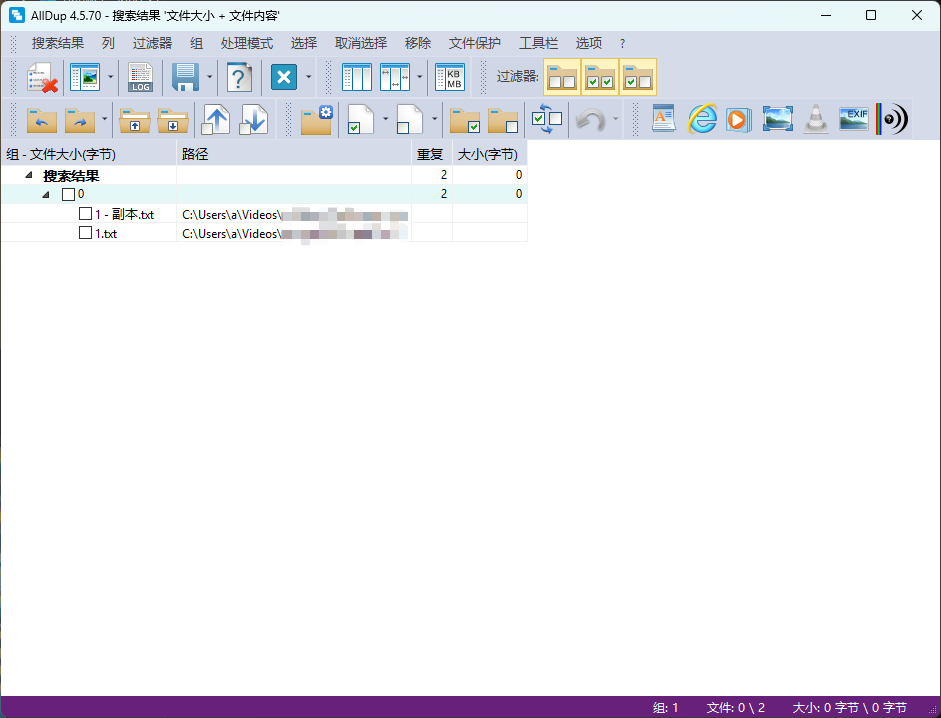Image resolution: width=941 pixels, height=718 pixels.
Task: Click the LOG file icon in toolbar
Action: [x=141, y=77]
